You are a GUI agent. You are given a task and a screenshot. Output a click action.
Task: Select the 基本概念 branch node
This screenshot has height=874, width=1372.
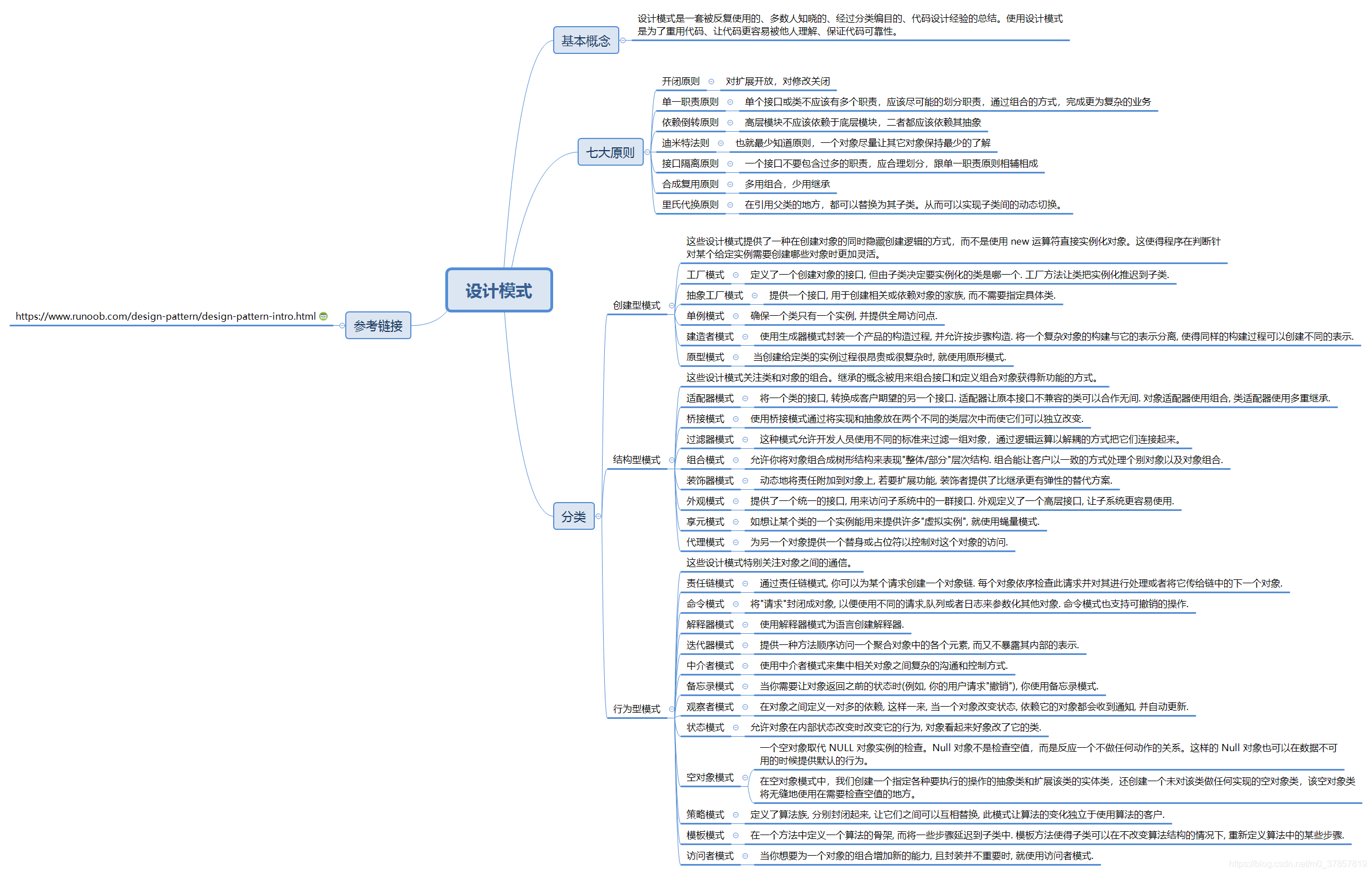[586, 41]
